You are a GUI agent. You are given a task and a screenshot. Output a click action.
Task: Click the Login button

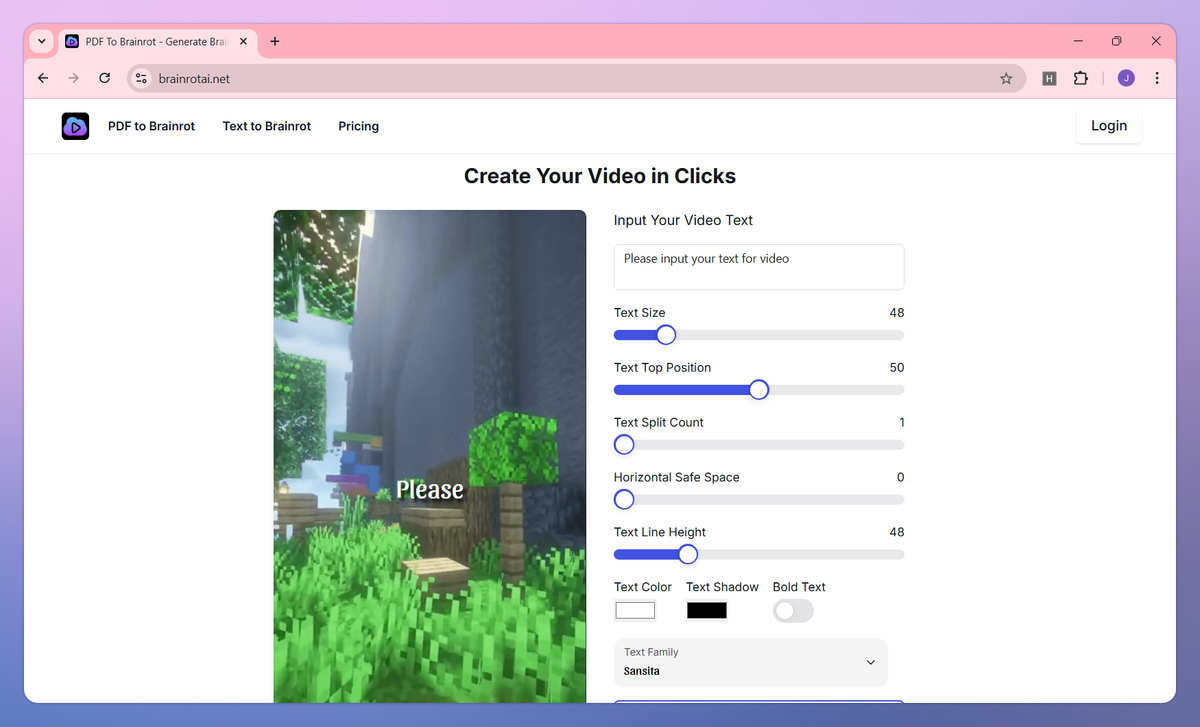pyautogui.click(x=1108, y=126)
